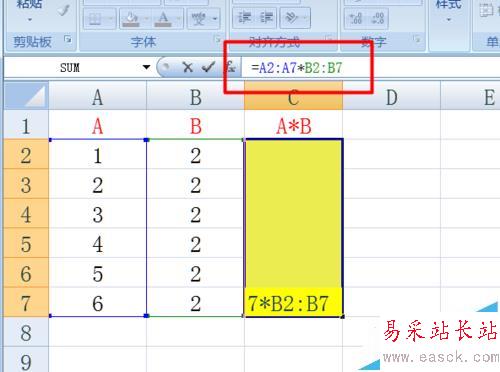Click cell A6 containing 5
The width and height of the screenshot is (500, 372).
click(x=98, y=273)
